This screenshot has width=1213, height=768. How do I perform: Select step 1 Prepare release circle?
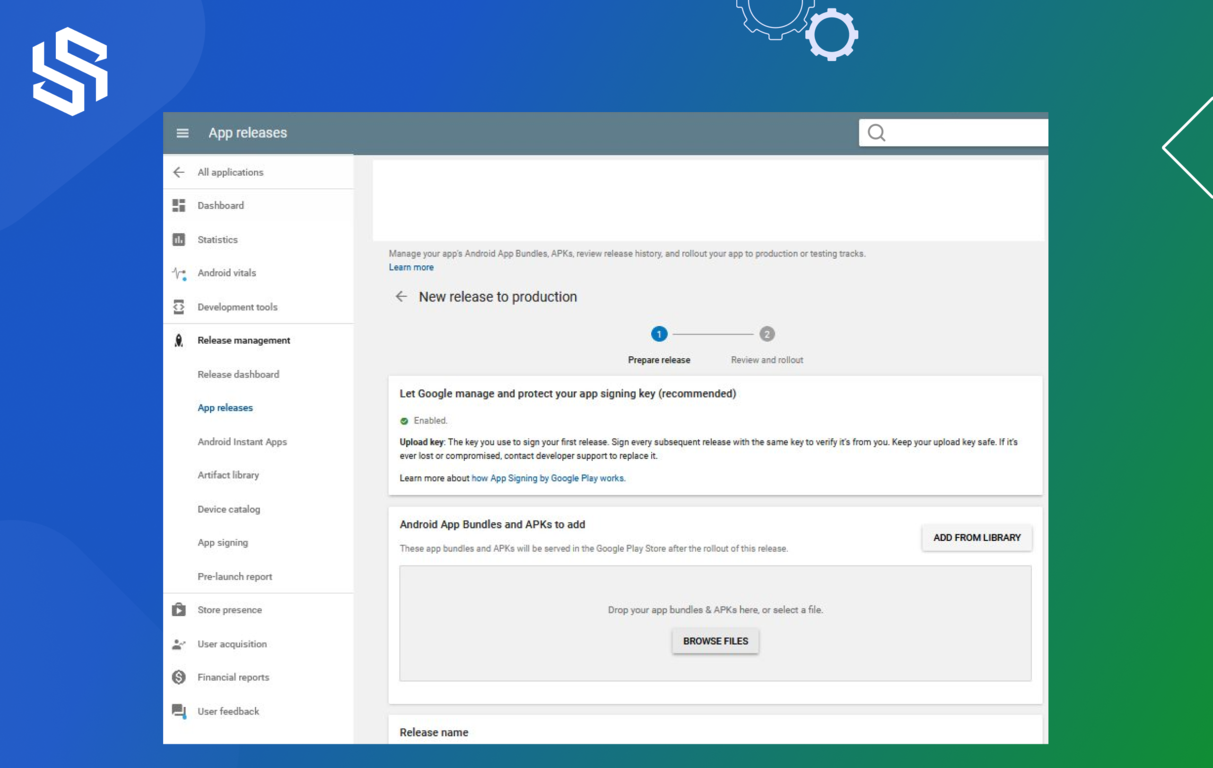[659, 334]
